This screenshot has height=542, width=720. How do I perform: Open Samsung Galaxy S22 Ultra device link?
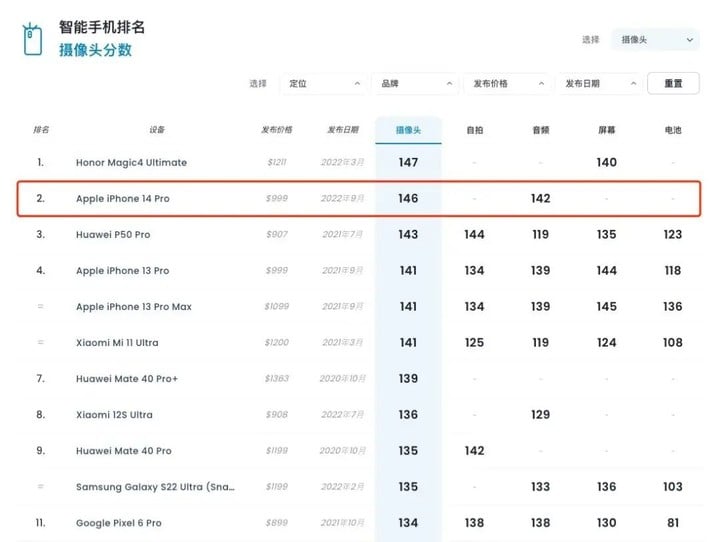155,487
